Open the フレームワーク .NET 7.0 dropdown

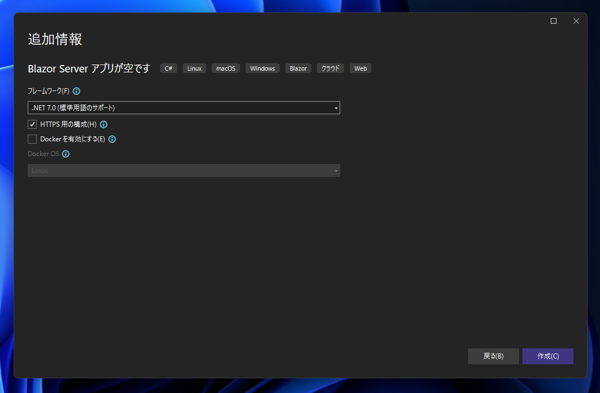click(184, 108)
